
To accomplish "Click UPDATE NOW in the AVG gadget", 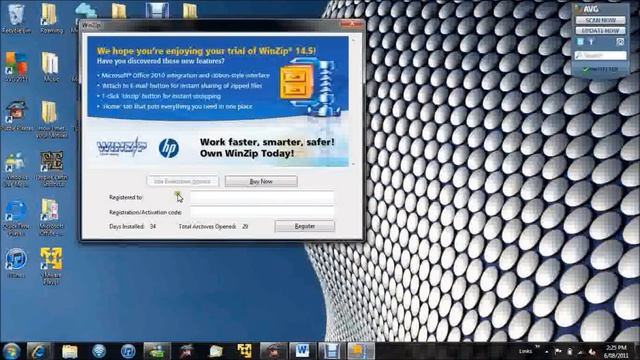I will point(600,31).
